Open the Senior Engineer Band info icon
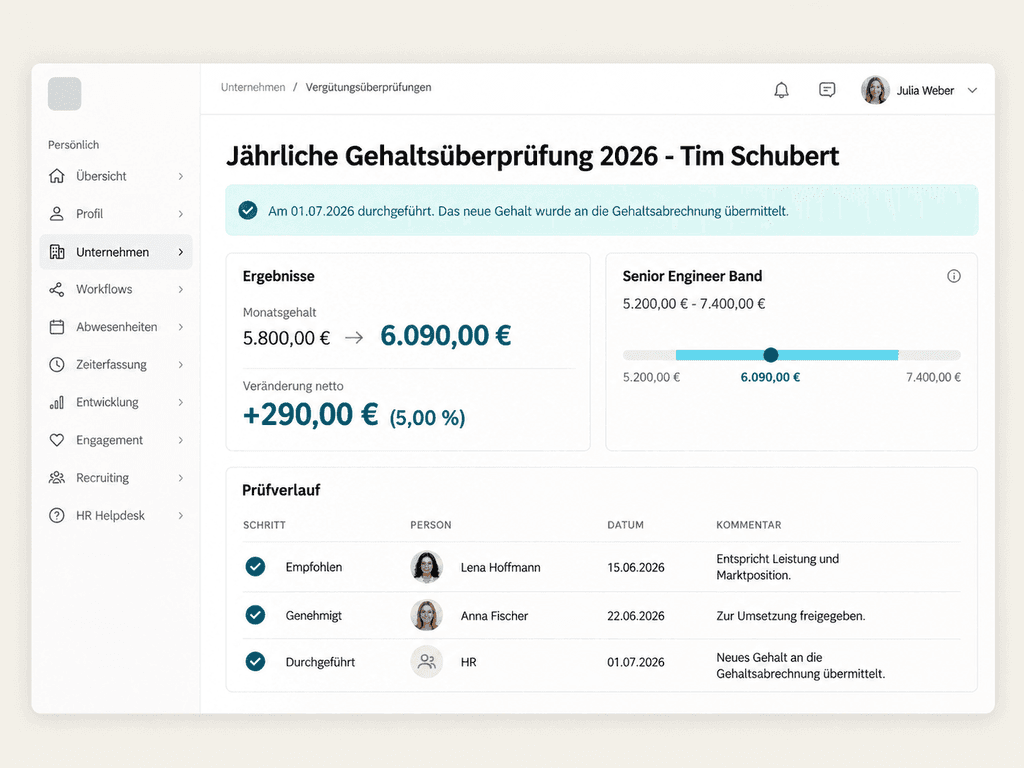This screenshot has height=768, width=1024. tap(953, 276)
